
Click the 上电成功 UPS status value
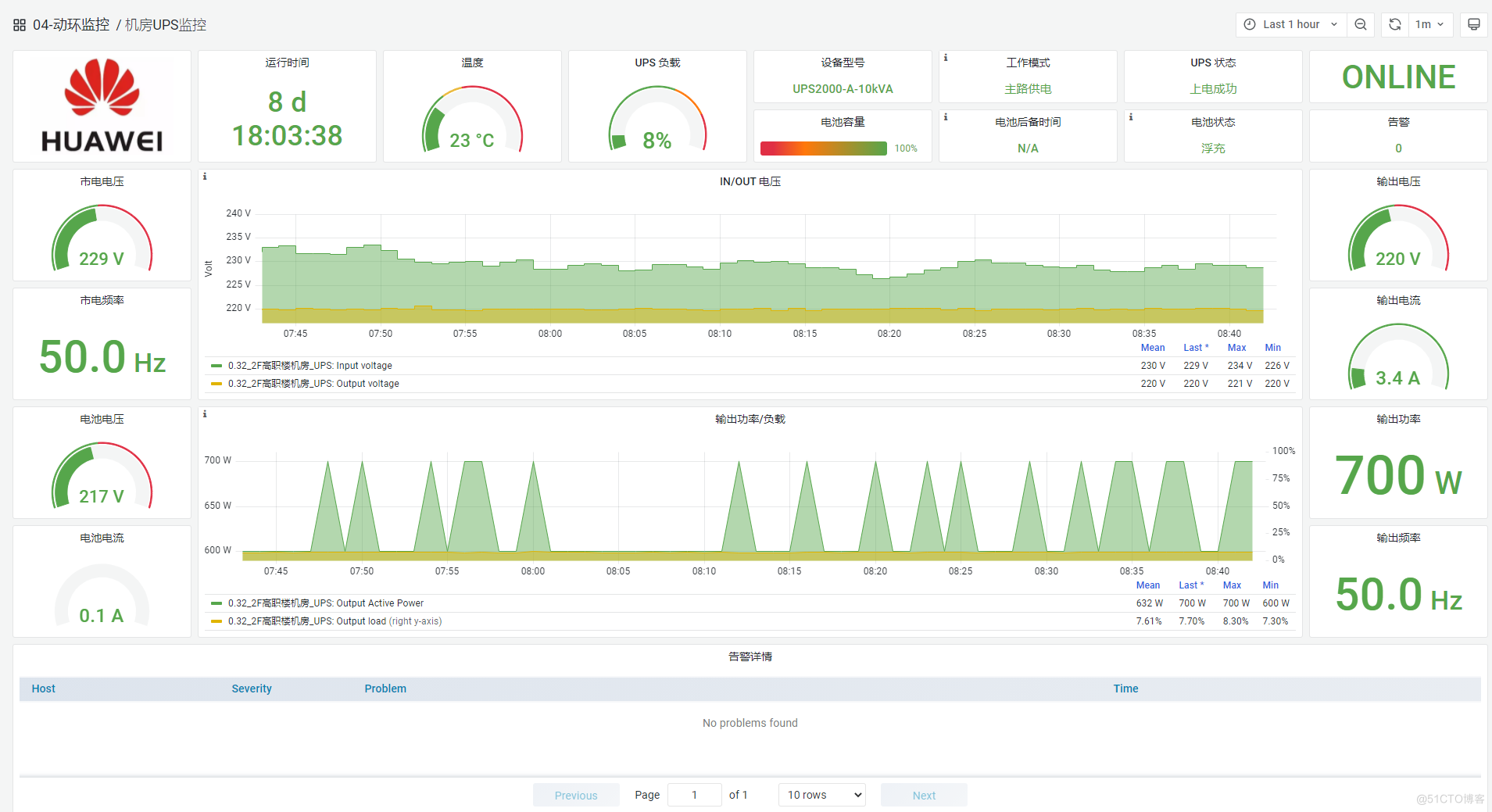(1213, 89)
